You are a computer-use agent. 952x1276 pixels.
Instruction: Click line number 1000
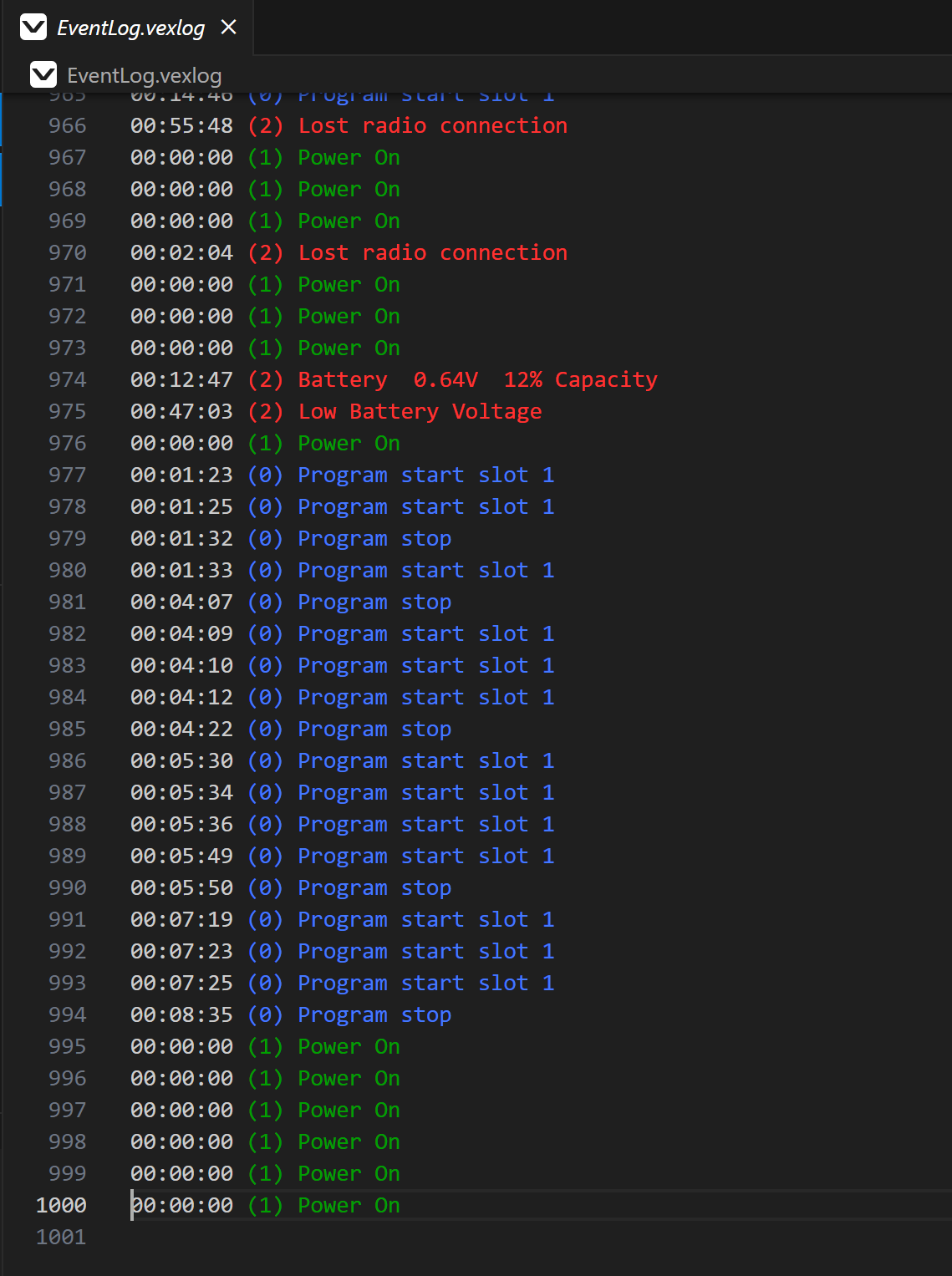[60, 1205]
